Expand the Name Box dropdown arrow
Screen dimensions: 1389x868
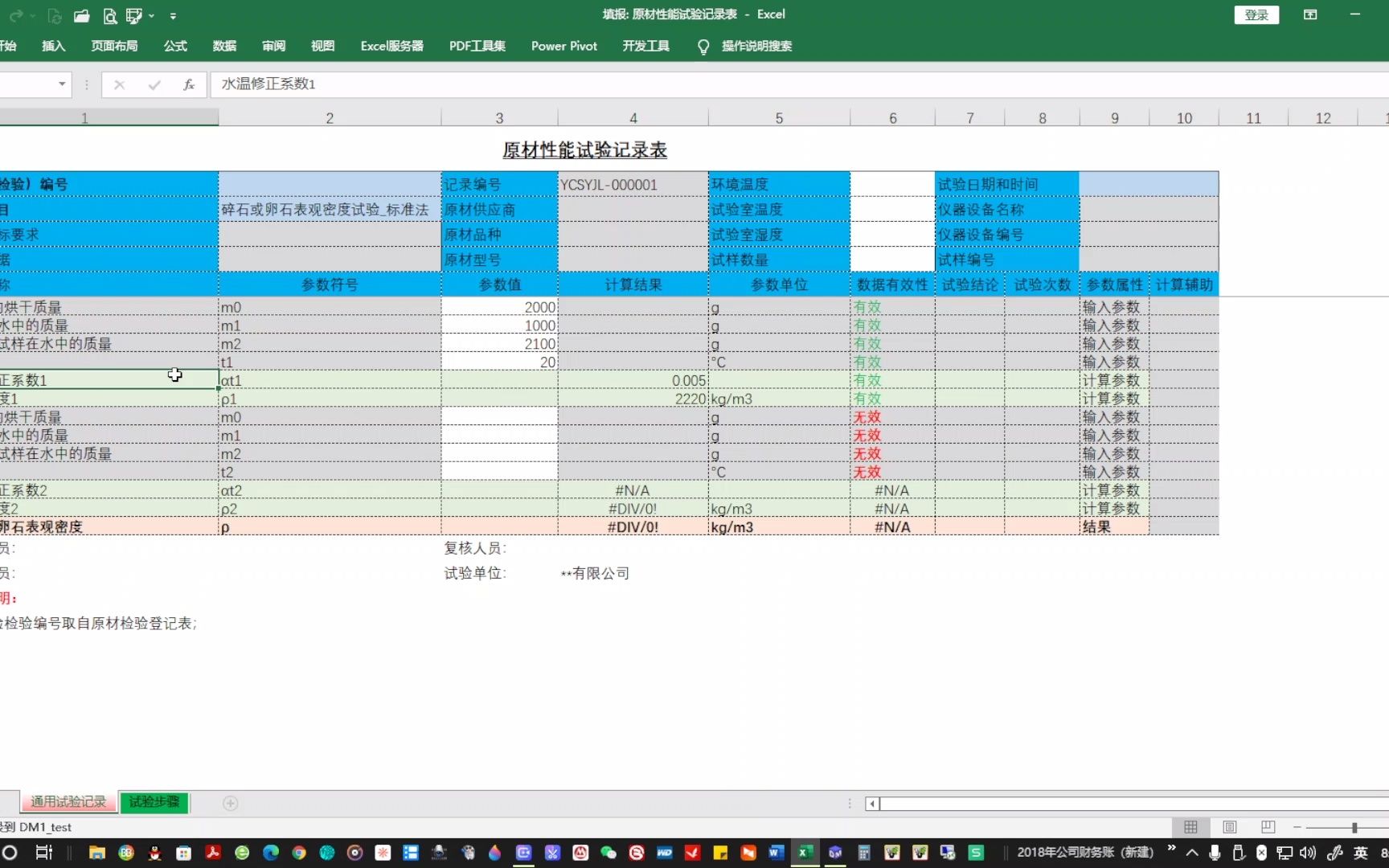click(61, 84)
